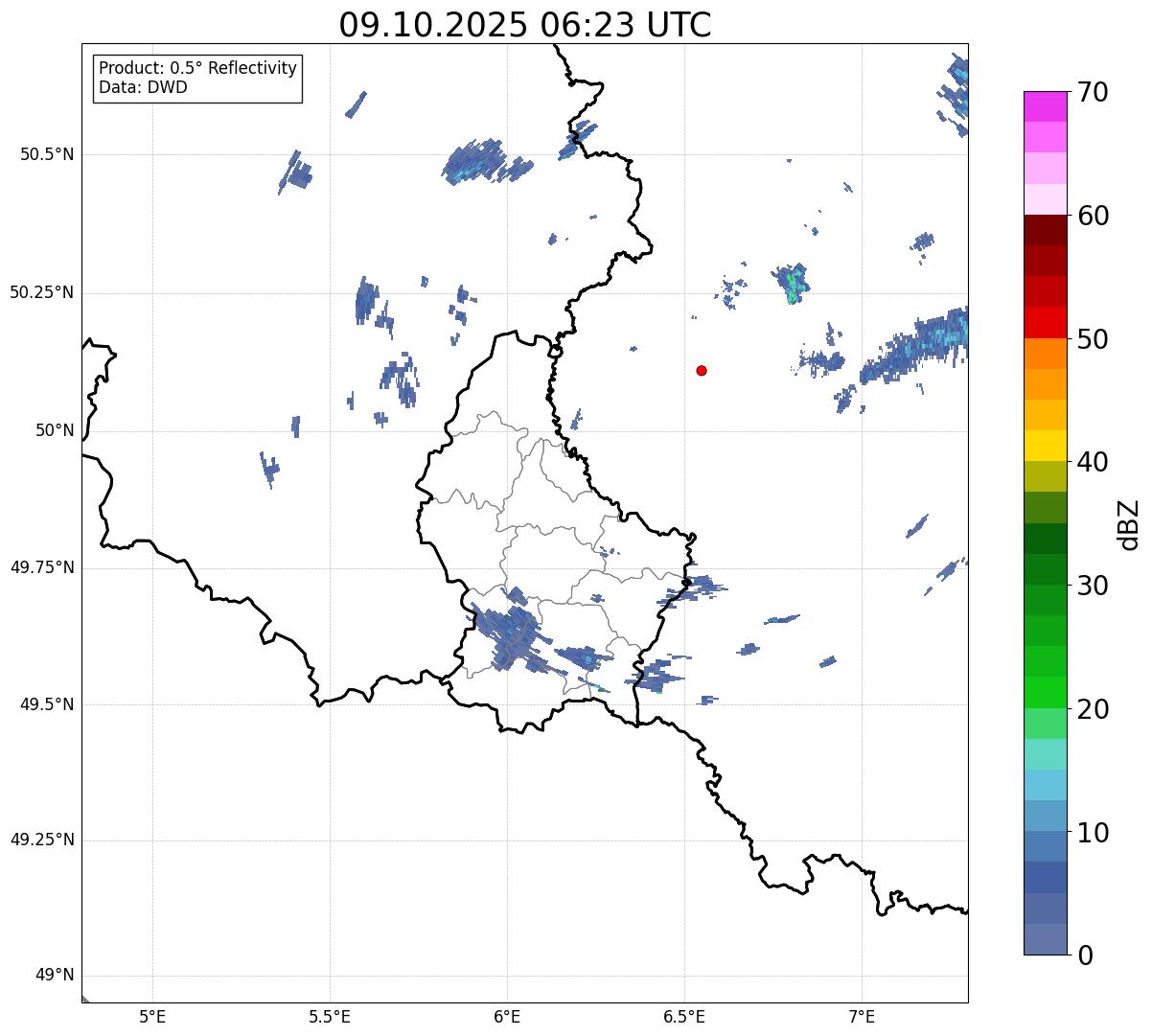Viewport: 1152px width, 1036px height.
Task: Click the 'Data: DWD' text
Action: [x=143, y=87]
